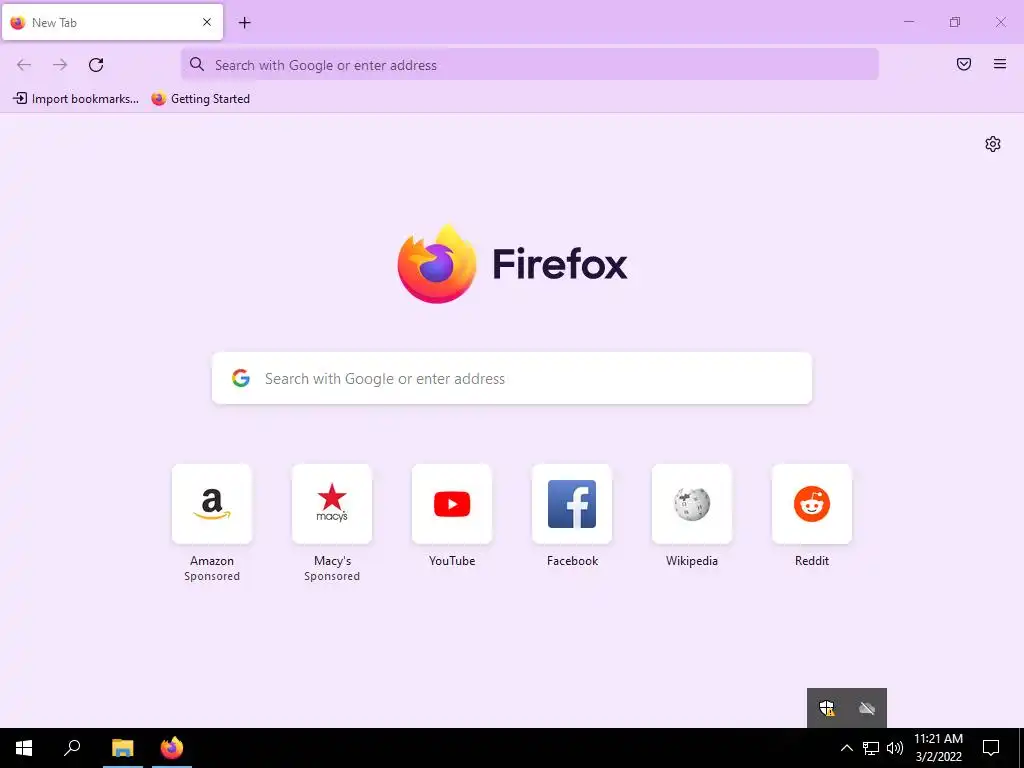Click the Google logo in search box
Viewport: 1024px width, 768px height.
pyautogui.click(x=241, y=378)
